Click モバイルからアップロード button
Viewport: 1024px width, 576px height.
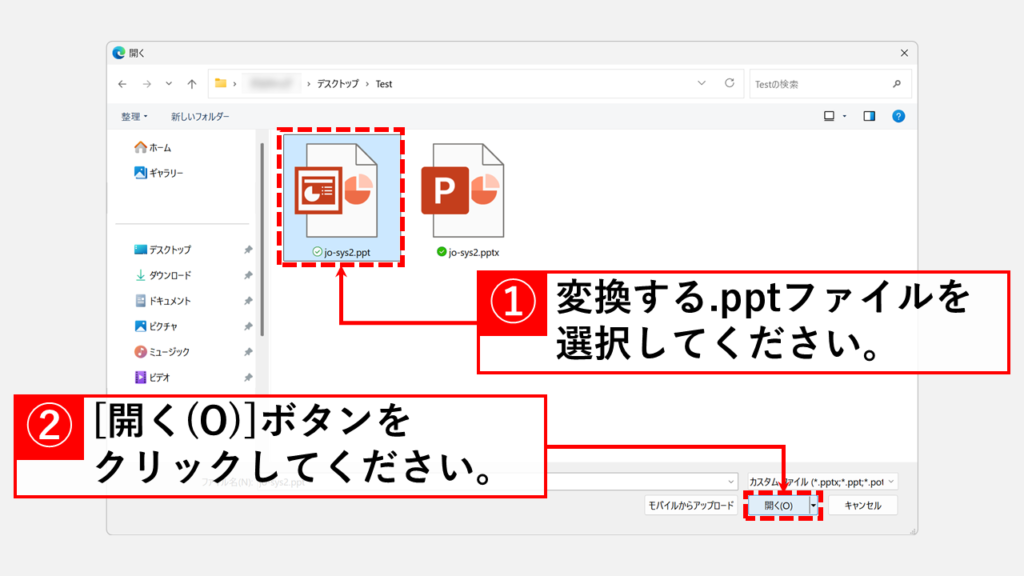(691, 505)
